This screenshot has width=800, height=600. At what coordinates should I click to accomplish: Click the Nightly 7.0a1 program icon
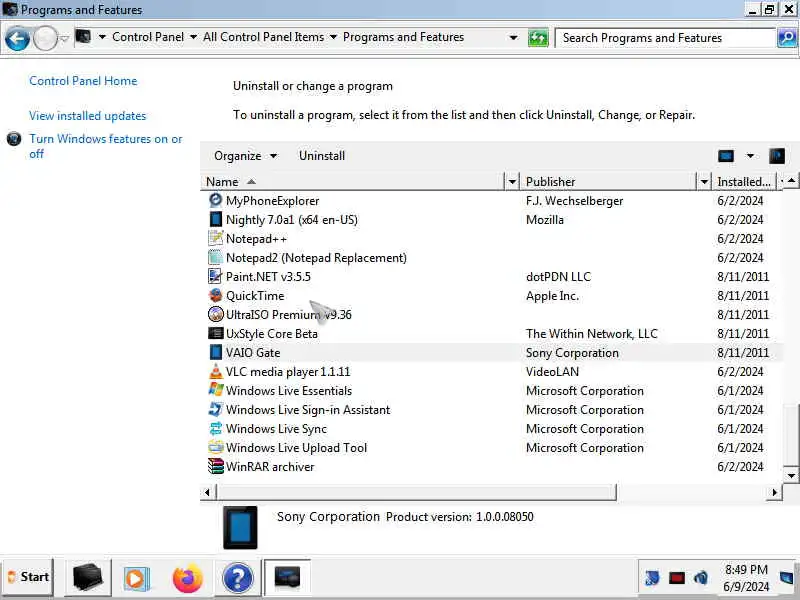[x=215, y=219]
